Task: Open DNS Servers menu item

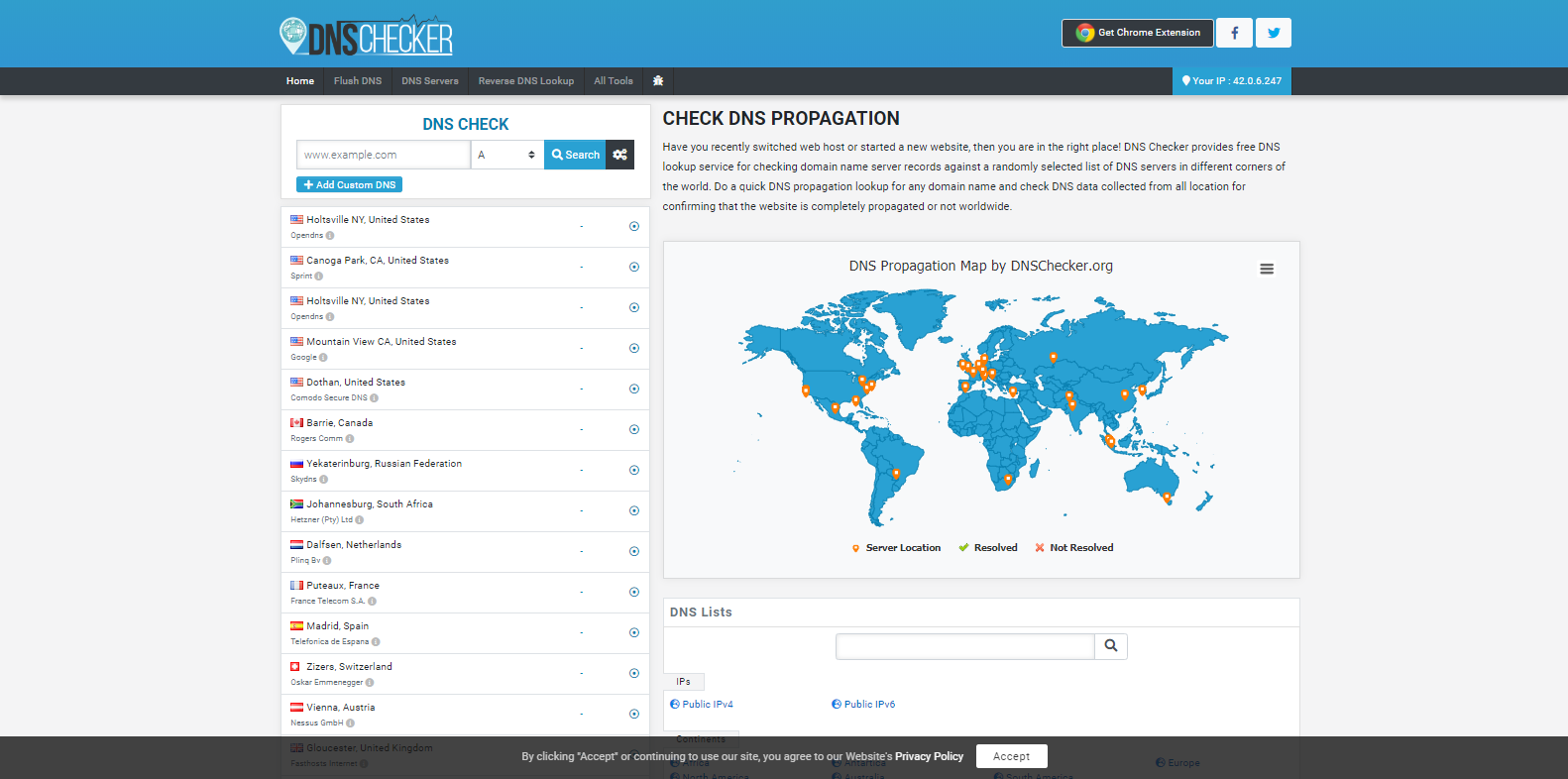Action: tap(430, 81)
